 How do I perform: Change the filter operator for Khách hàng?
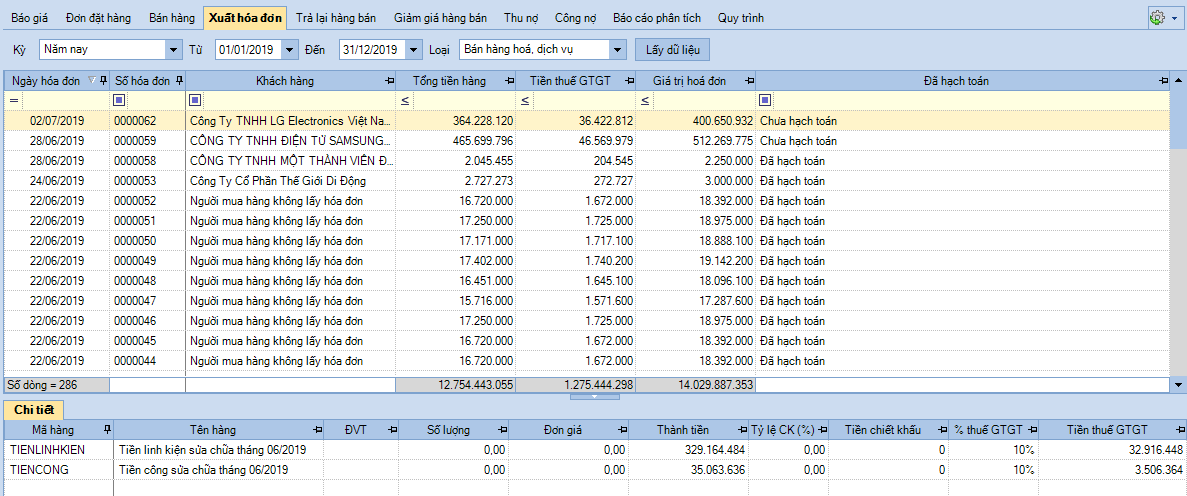195,100
